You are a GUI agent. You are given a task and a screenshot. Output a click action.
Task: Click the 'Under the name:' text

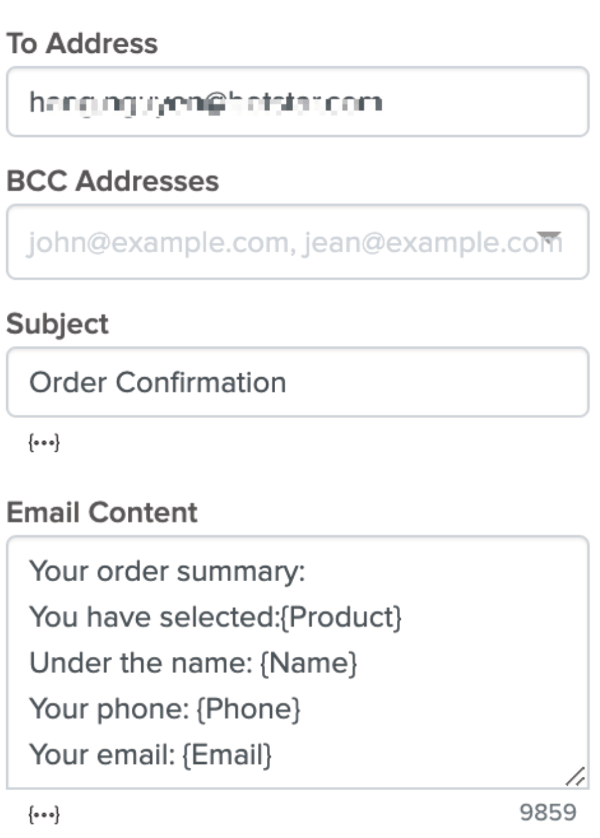click(139, 663)
